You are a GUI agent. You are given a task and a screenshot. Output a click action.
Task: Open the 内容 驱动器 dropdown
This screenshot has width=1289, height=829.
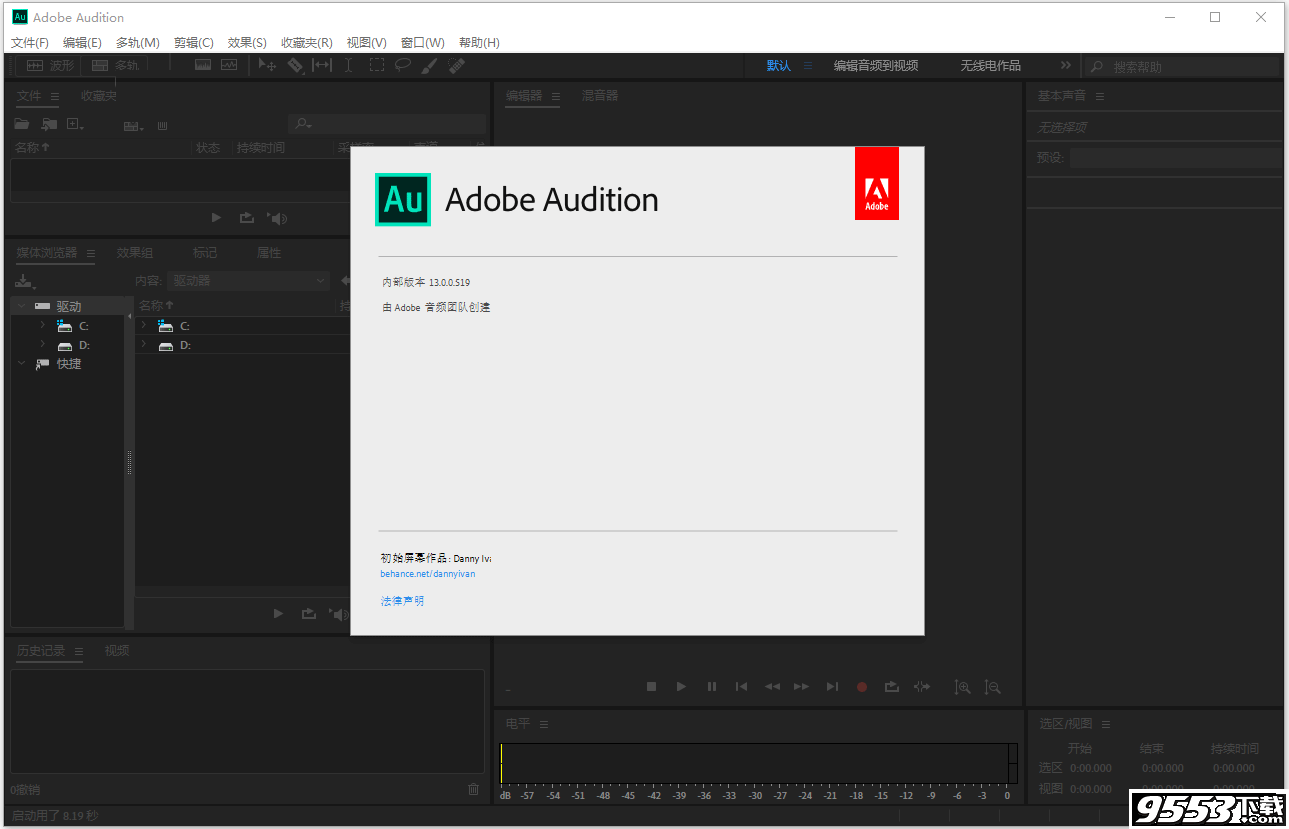pos(248,281)
